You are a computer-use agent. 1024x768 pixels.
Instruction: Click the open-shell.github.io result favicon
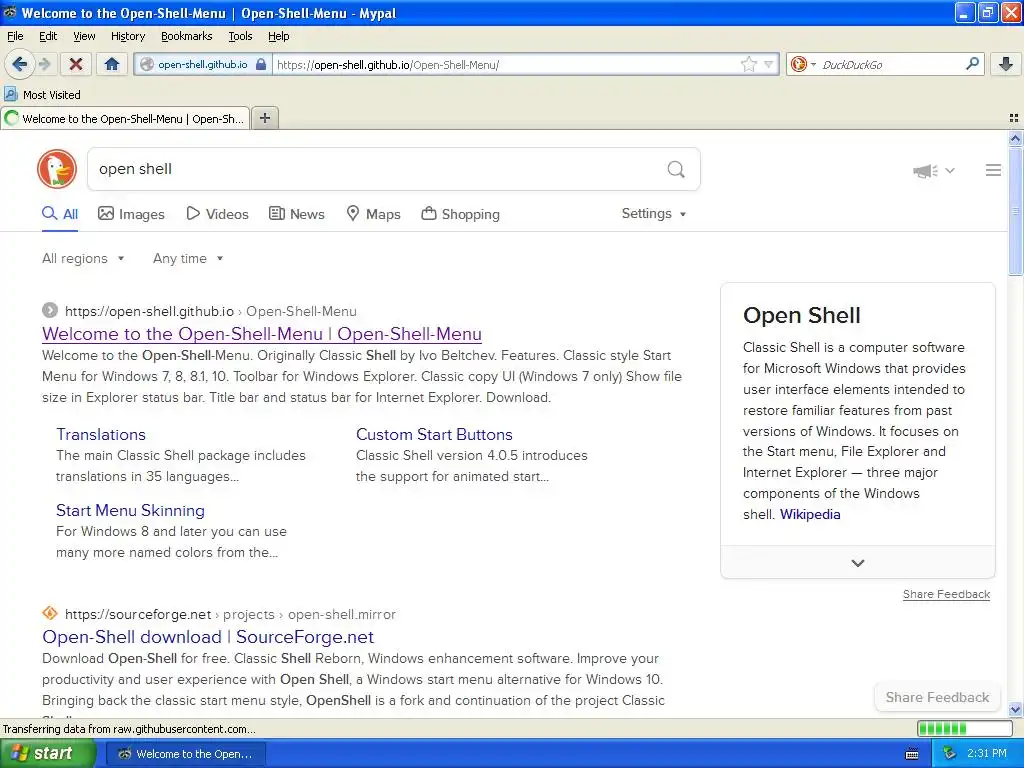(x=50, y=311)
